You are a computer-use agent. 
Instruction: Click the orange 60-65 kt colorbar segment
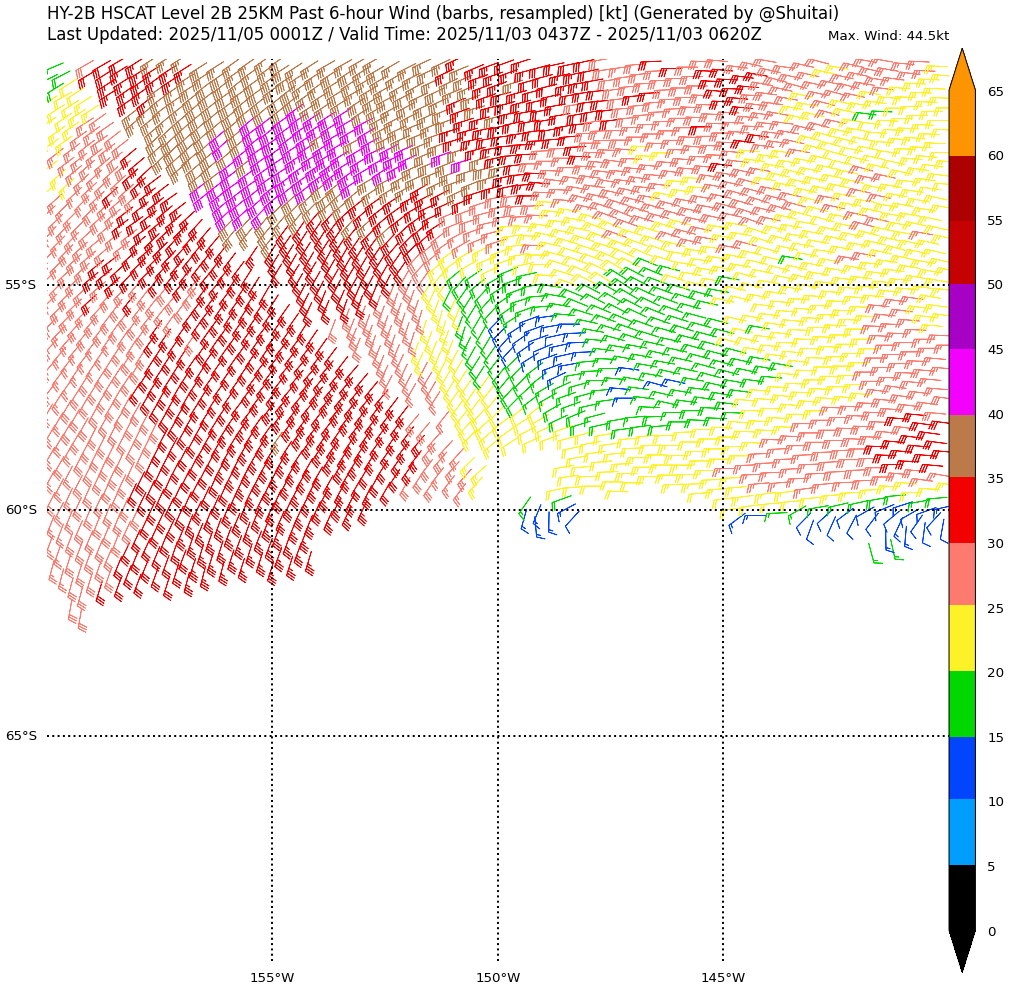[x=961, y=123]
